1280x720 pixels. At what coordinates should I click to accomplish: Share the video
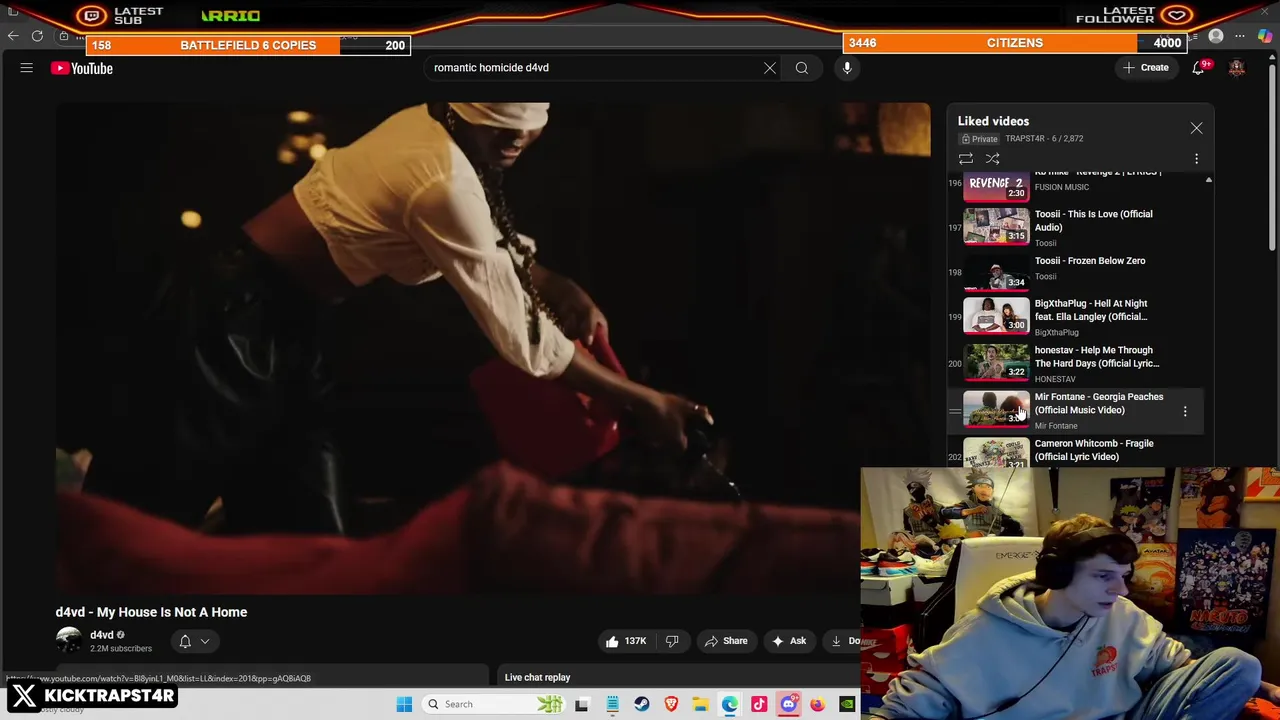click(726, 641)
